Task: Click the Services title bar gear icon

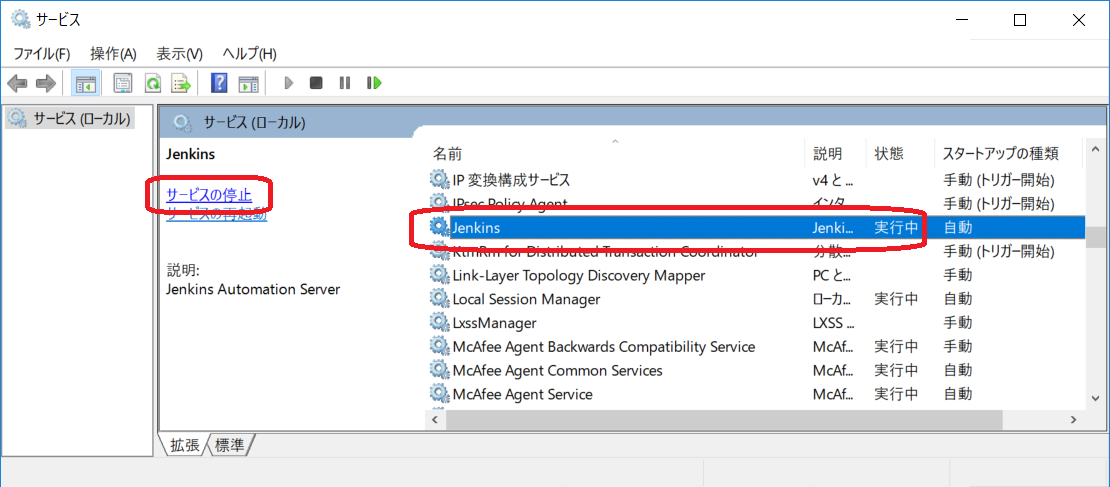Action: tap(20, 20)
